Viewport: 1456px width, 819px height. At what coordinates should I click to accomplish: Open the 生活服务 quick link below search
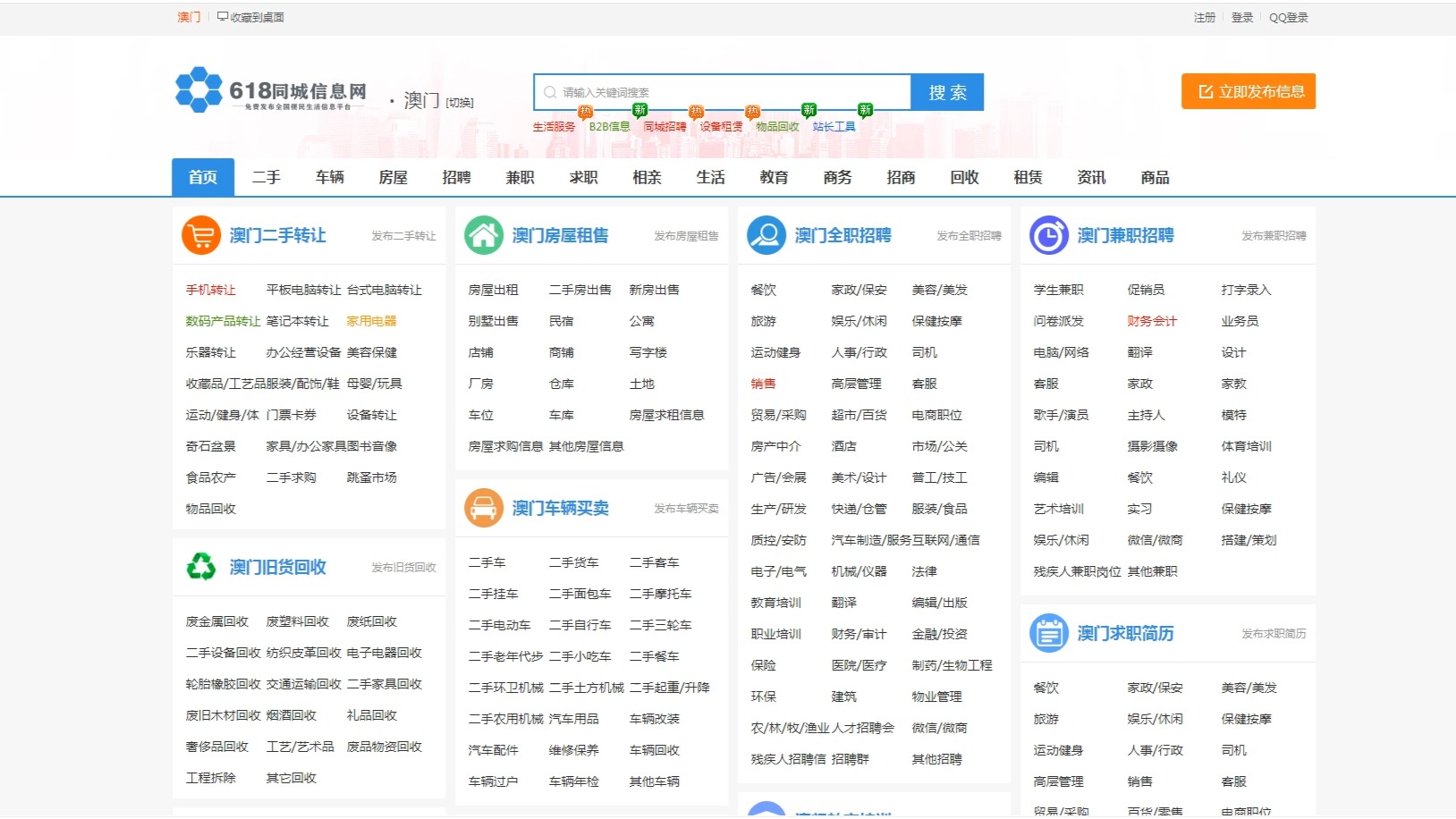tap(554, 127)
